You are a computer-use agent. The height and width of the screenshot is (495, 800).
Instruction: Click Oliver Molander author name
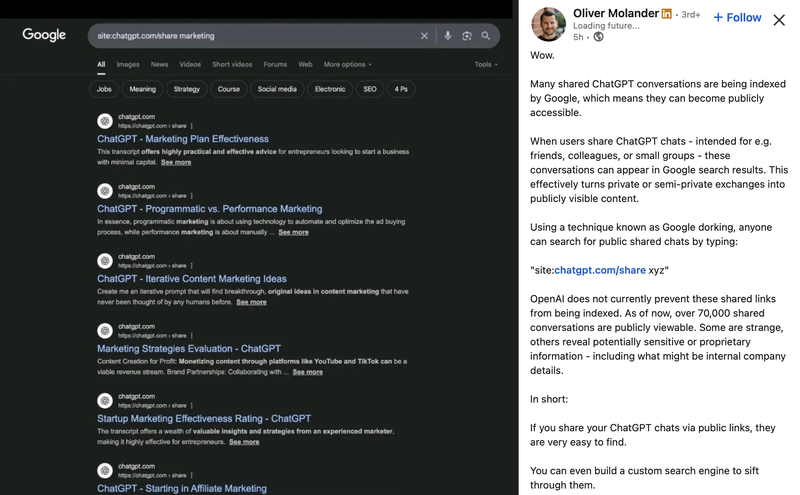[616, 13]
